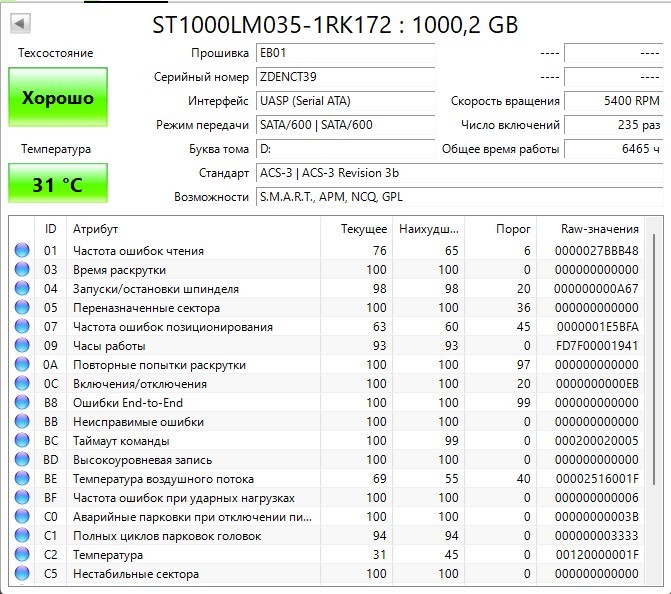Click the green Хорошо health status button
Image resolution: width=671 pixels, height=594 pixels.
(x=58, y=97)
